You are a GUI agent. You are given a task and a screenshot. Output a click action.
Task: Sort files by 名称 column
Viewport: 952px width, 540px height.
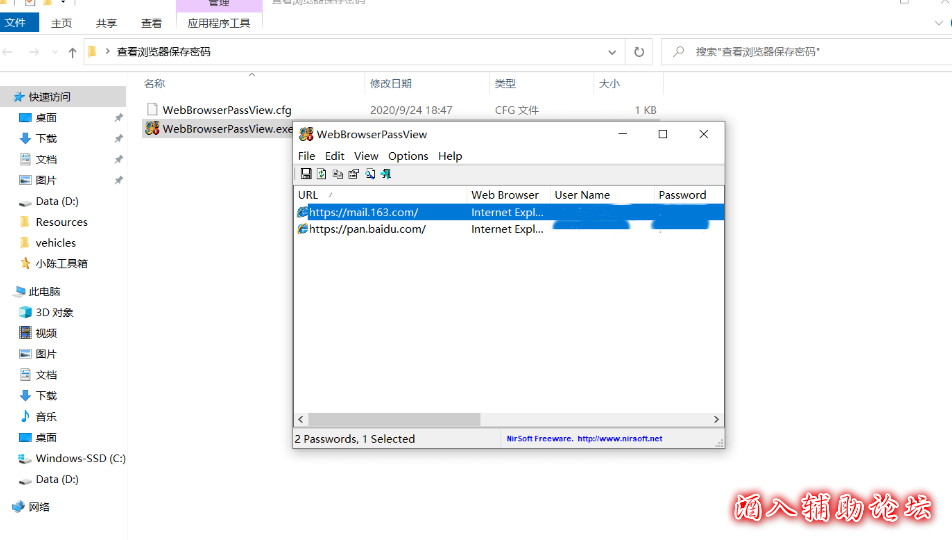pos(252,84)
